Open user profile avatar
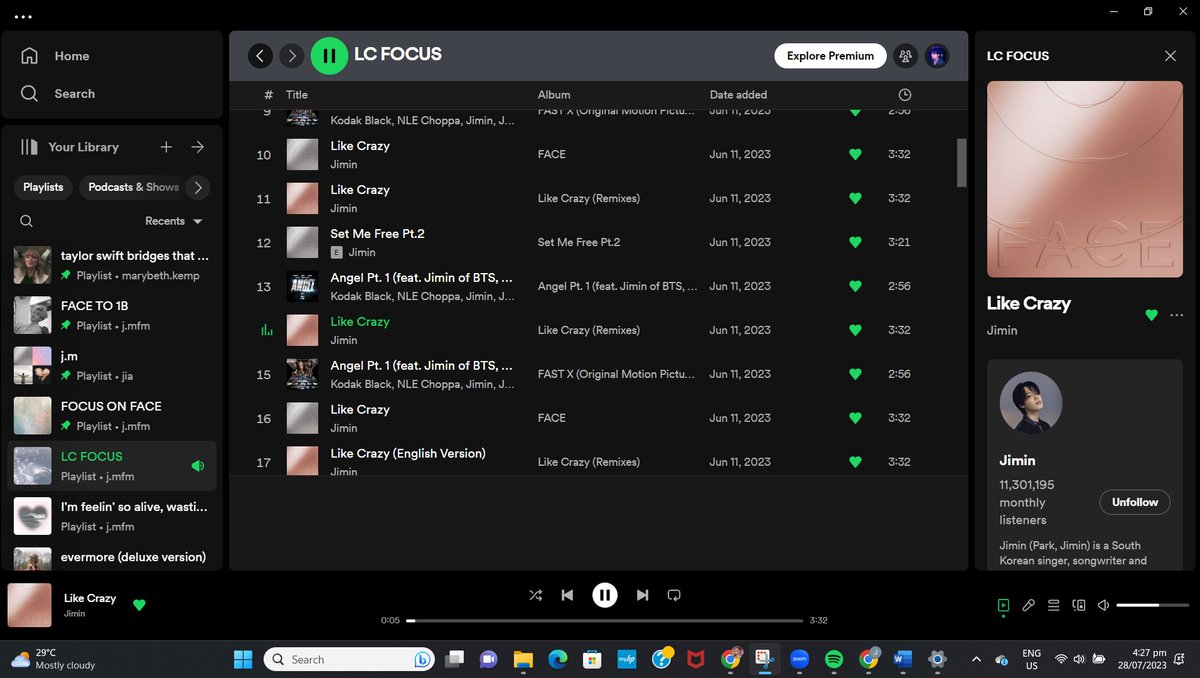Viewport: 1200px width, 678px height. point(936,56)
